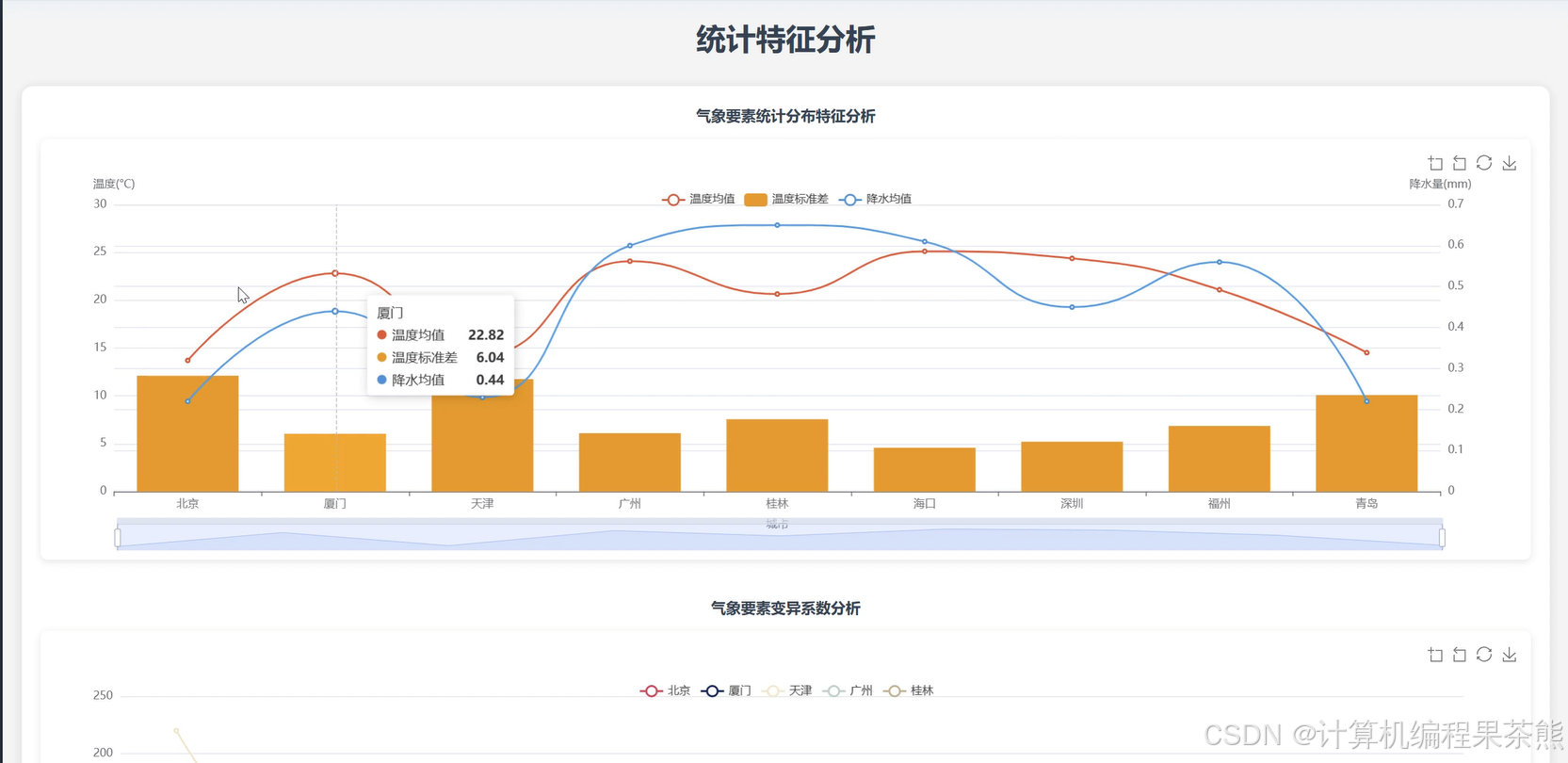The height and width of the screenshot is (763, 1568).
Task: Click the 青岛 orange bar
Action: 1366,443
